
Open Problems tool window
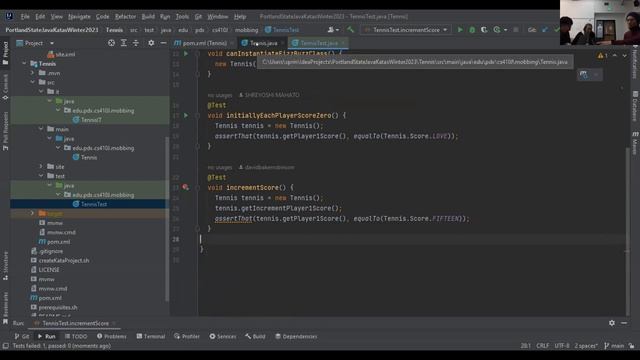(111, 336)
